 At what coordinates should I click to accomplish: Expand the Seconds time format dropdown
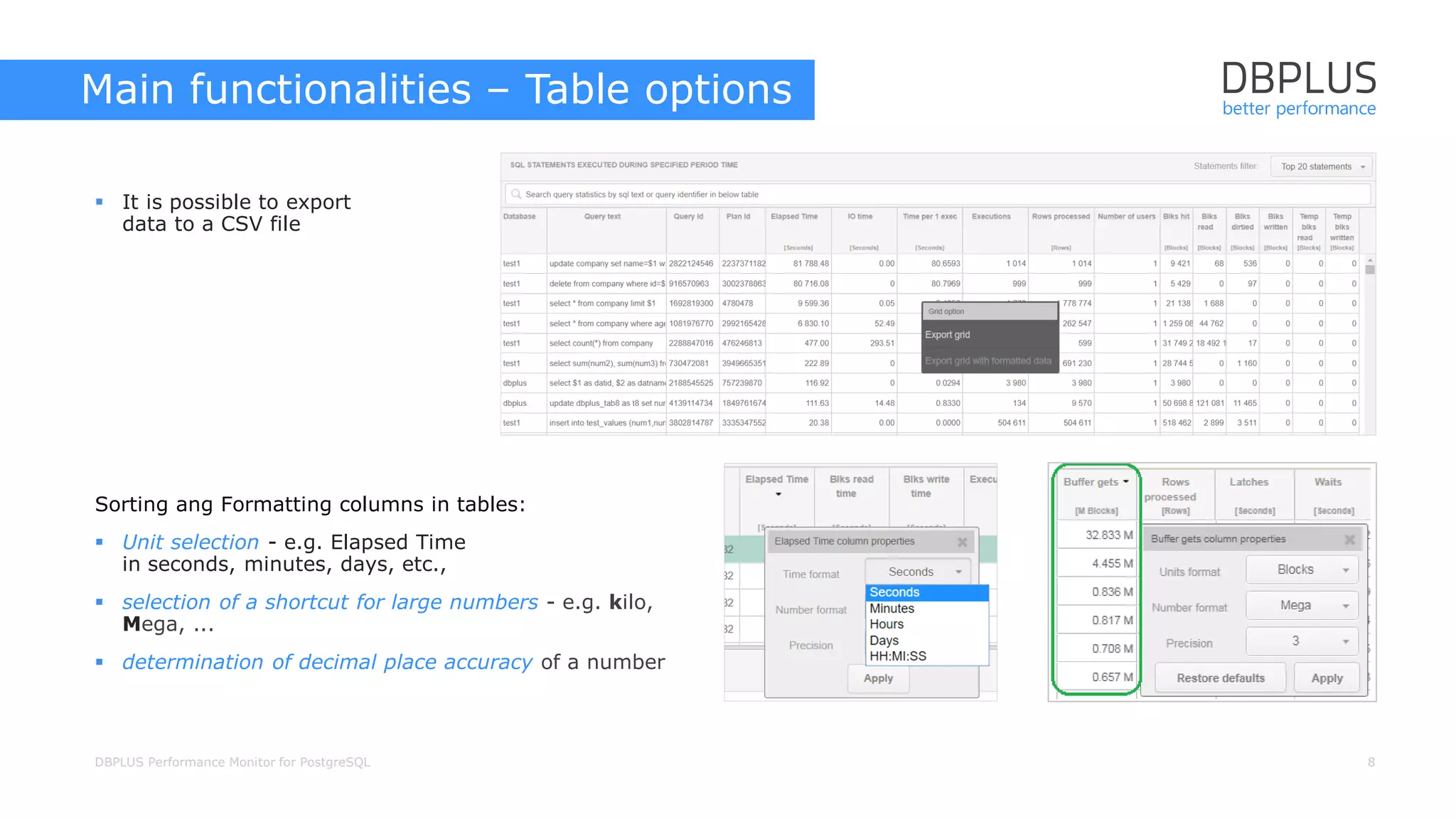click(918, 572)
